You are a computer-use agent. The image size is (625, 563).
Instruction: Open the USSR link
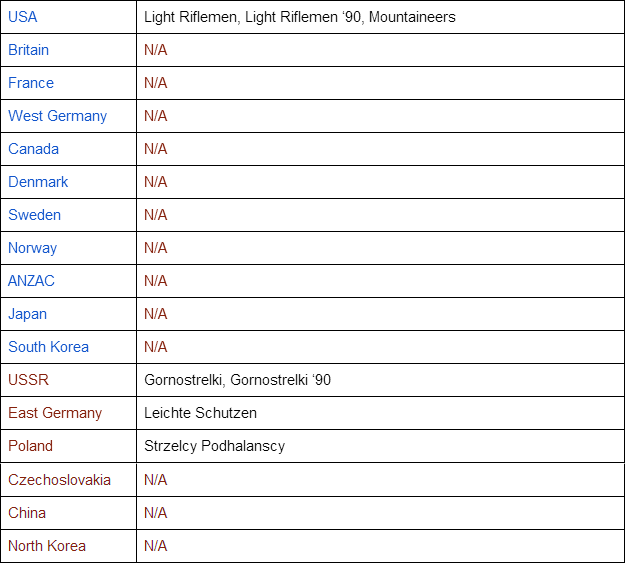[28, 380]
